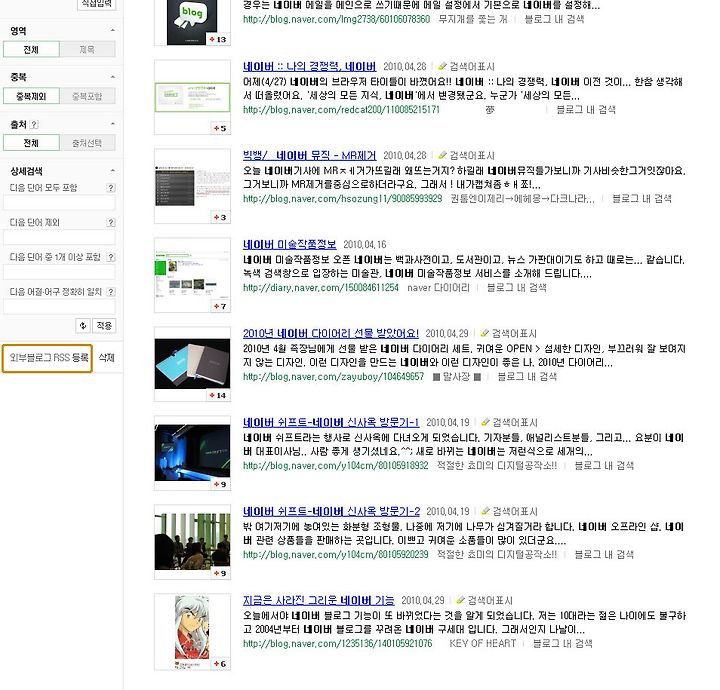Click the 직접입력 button at top

pyautogui.click(x=96, y=4)
